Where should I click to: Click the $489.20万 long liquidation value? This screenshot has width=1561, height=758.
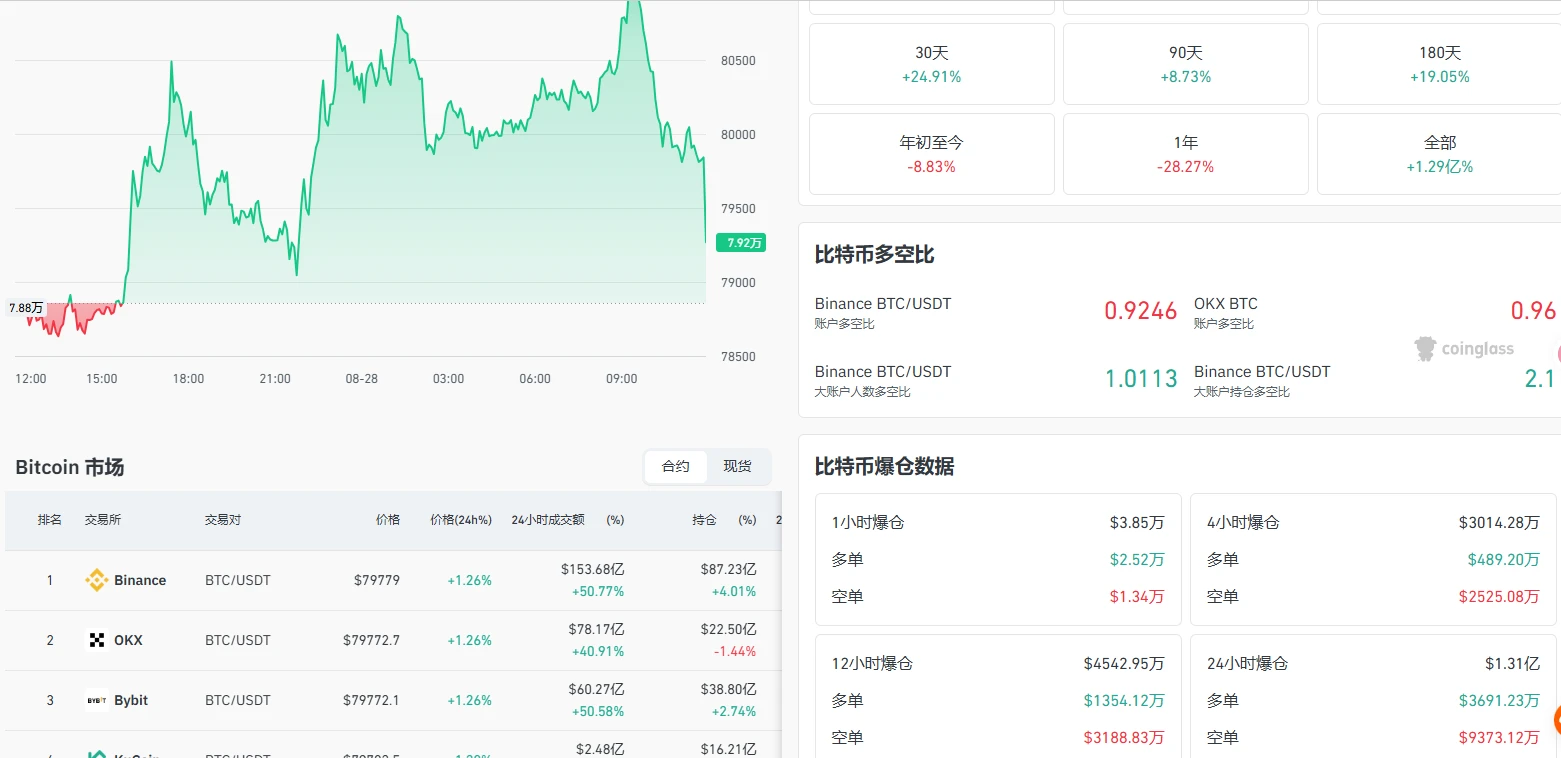1504,559
